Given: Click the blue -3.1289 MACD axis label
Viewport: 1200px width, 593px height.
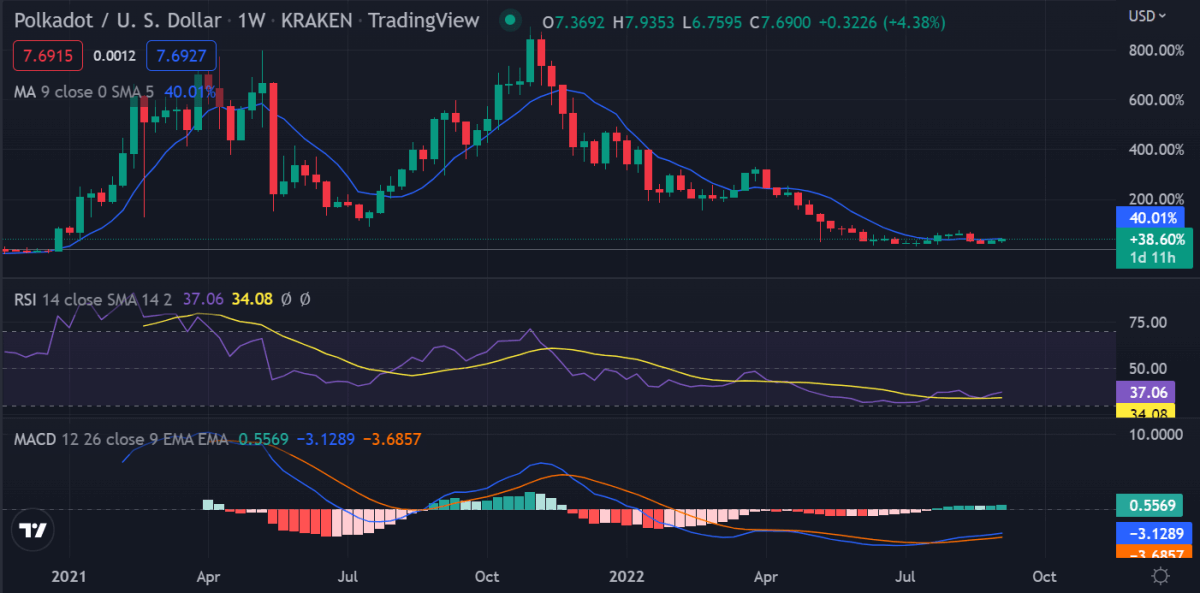Looking at the screenshot, I should [x=1149, y=534].
